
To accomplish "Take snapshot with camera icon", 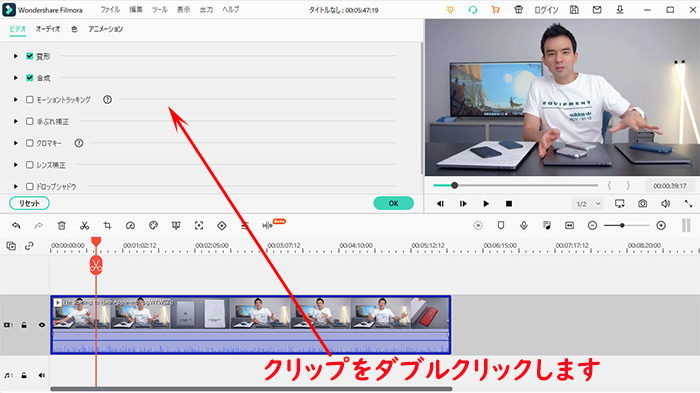I will point(642,204).
